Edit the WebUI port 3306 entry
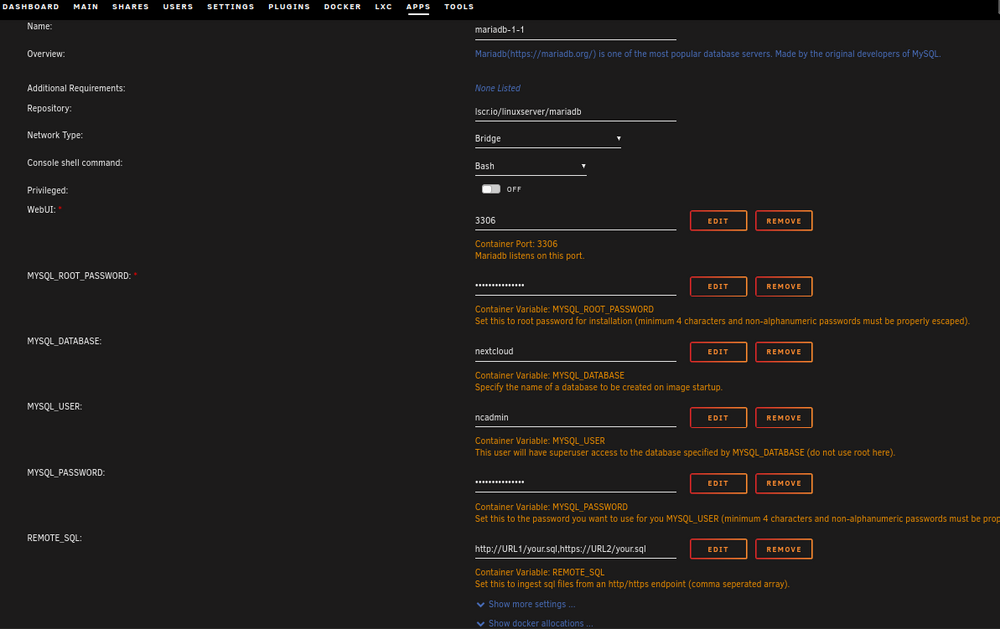The height and width of the screenshot is (629, 1000). click(x=718, y=221)
